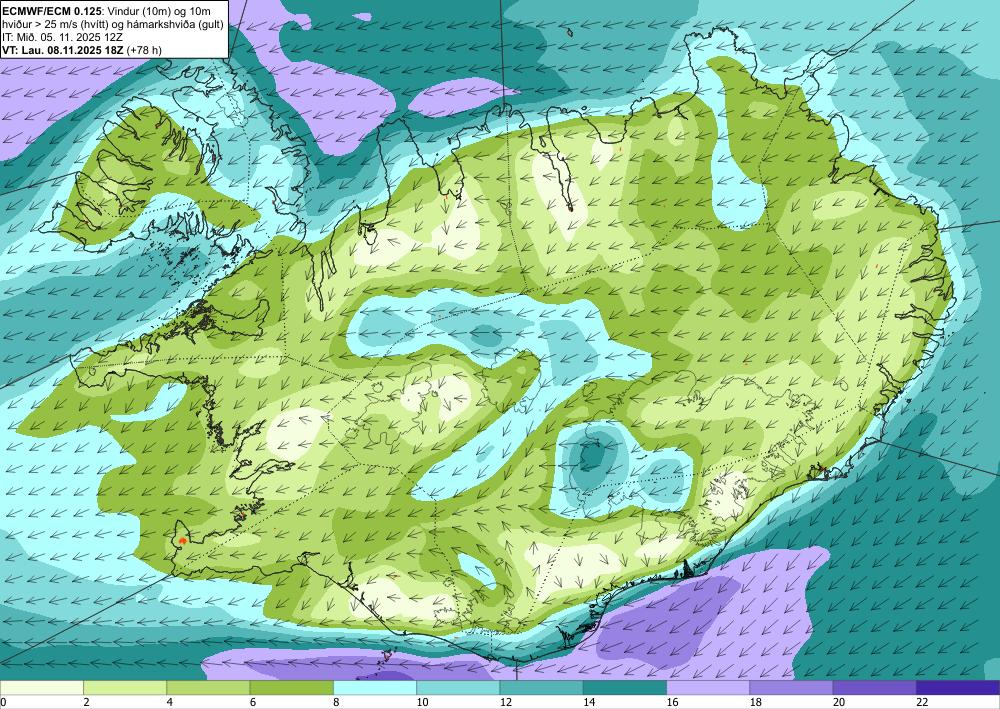This screenshot has width=1000, height=709.
Task: Select the dark indigo legend swatch above 22 m/s
Action: click(958, 687)
